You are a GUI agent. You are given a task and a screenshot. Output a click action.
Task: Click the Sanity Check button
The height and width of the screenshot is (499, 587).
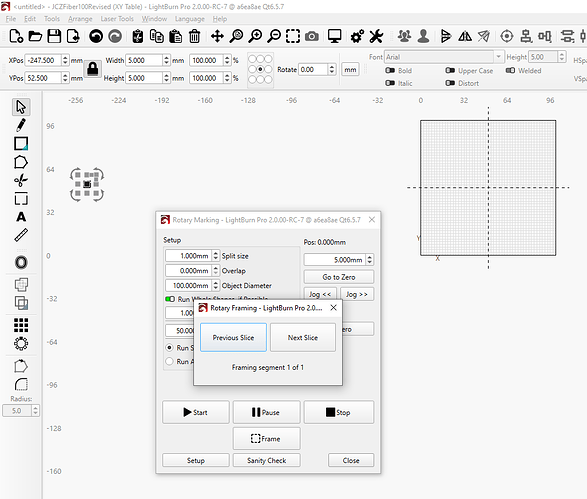(x=267, y=460)
